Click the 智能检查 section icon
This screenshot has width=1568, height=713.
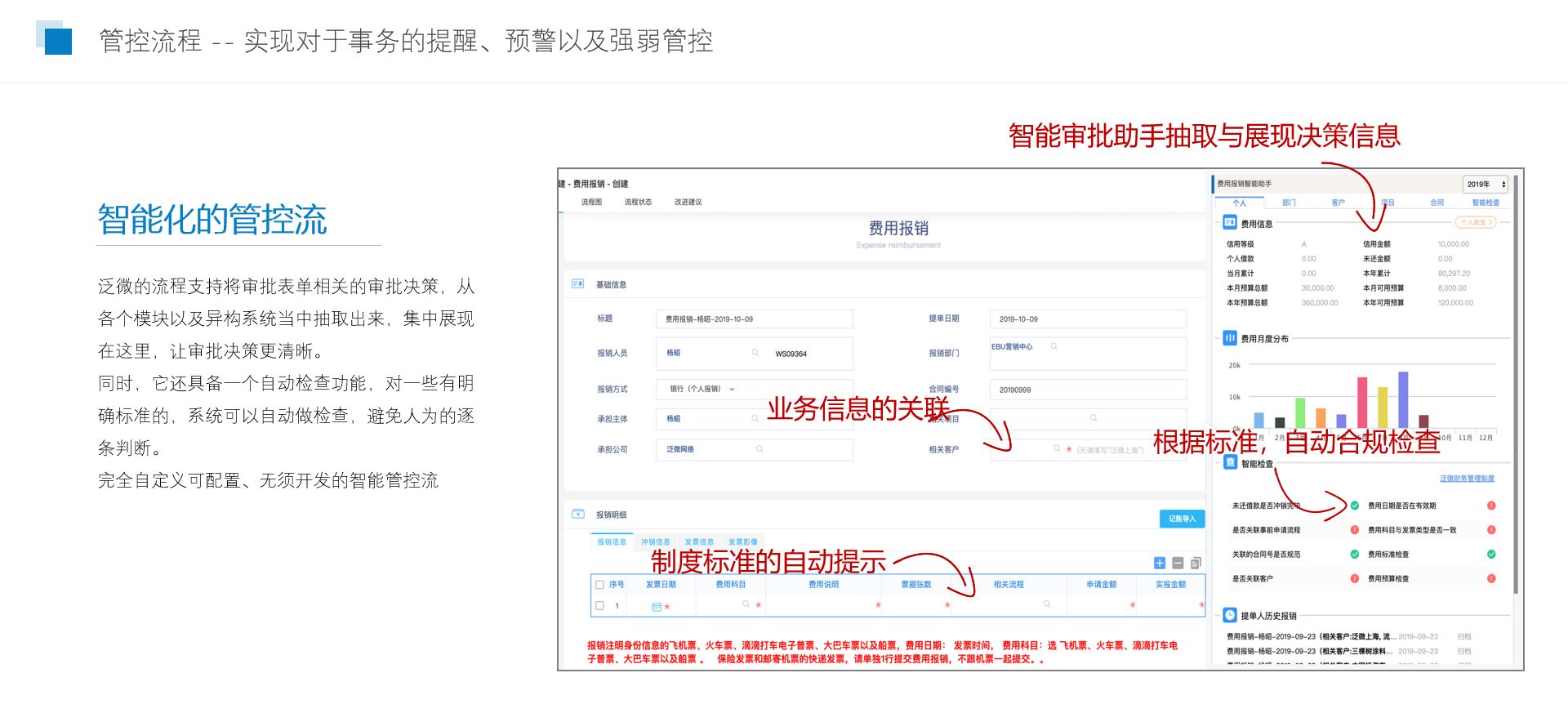pos(1230,463)
